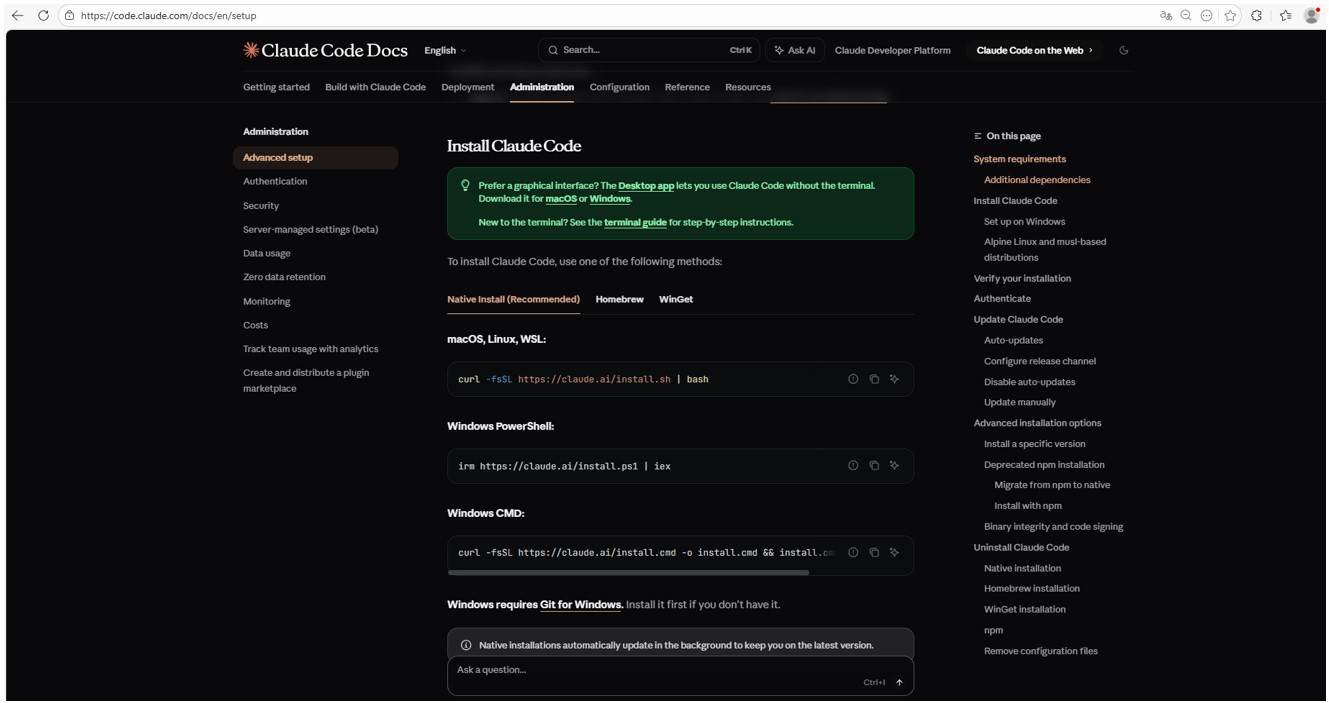
Task: Switch to the WinGet install tab
Action: 675,298
